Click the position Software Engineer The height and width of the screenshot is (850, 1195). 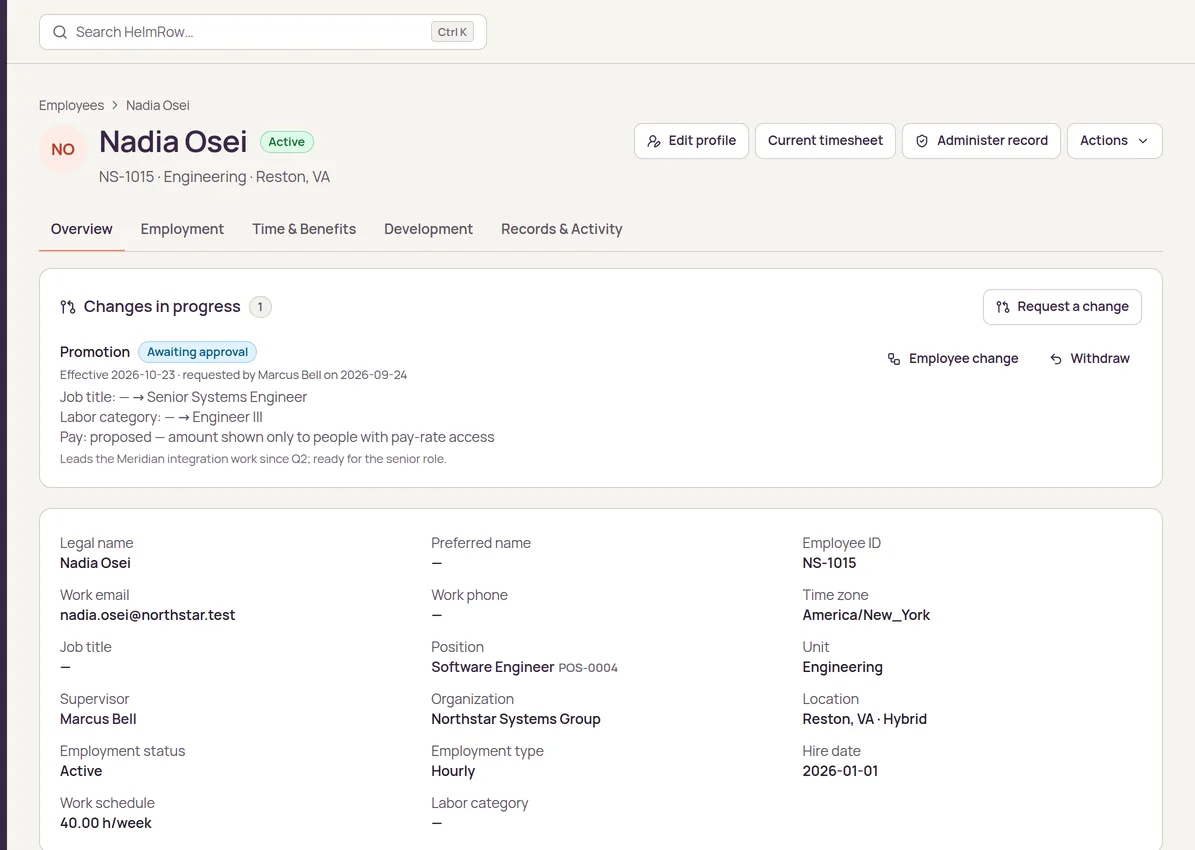coord(492,667)
